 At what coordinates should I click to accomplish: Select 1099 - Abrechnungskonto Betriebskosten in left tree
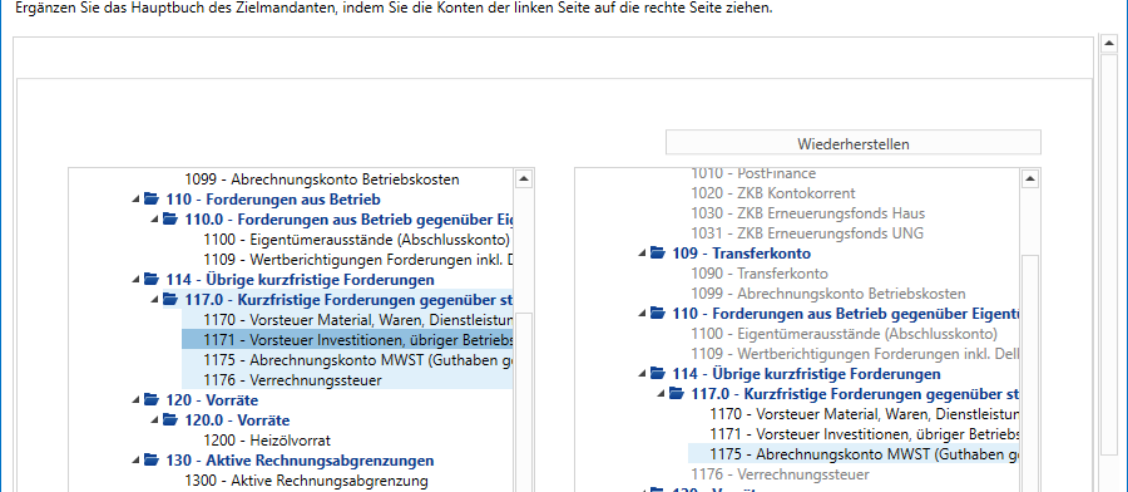click(322, 179)
